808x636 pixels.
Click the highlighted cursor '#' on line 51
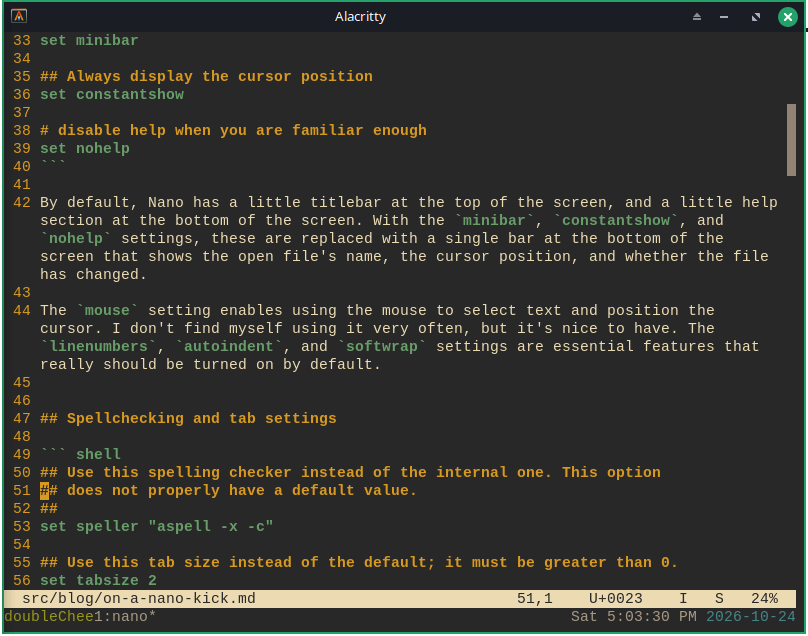(44, 491)
